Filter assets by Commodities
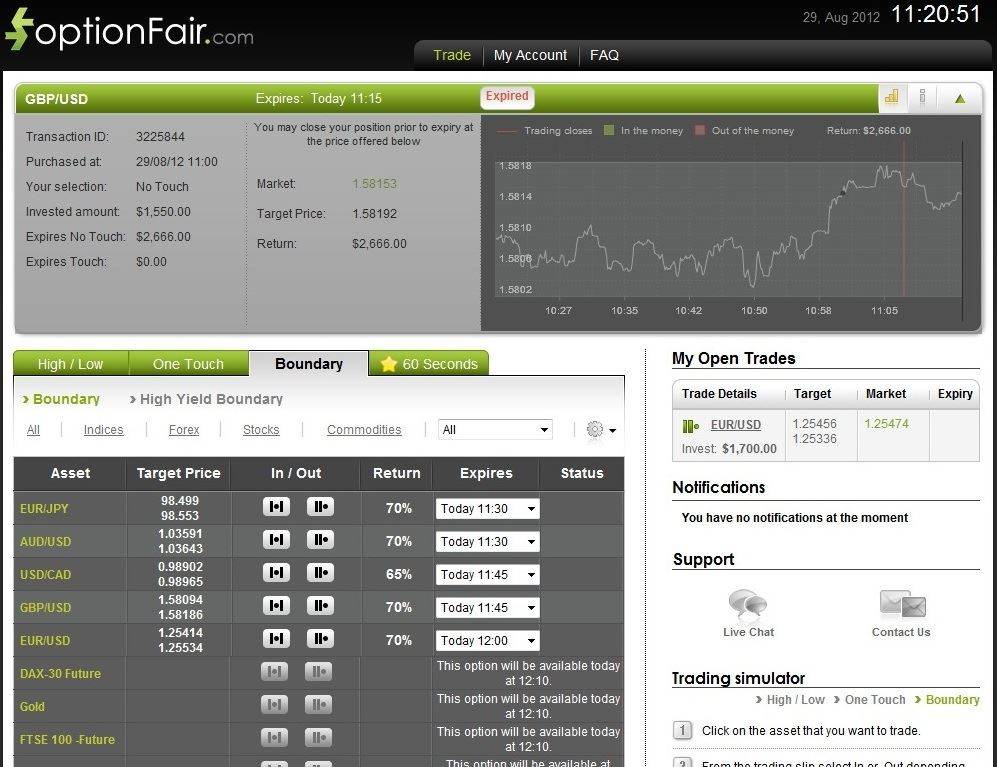 point(364,429)
